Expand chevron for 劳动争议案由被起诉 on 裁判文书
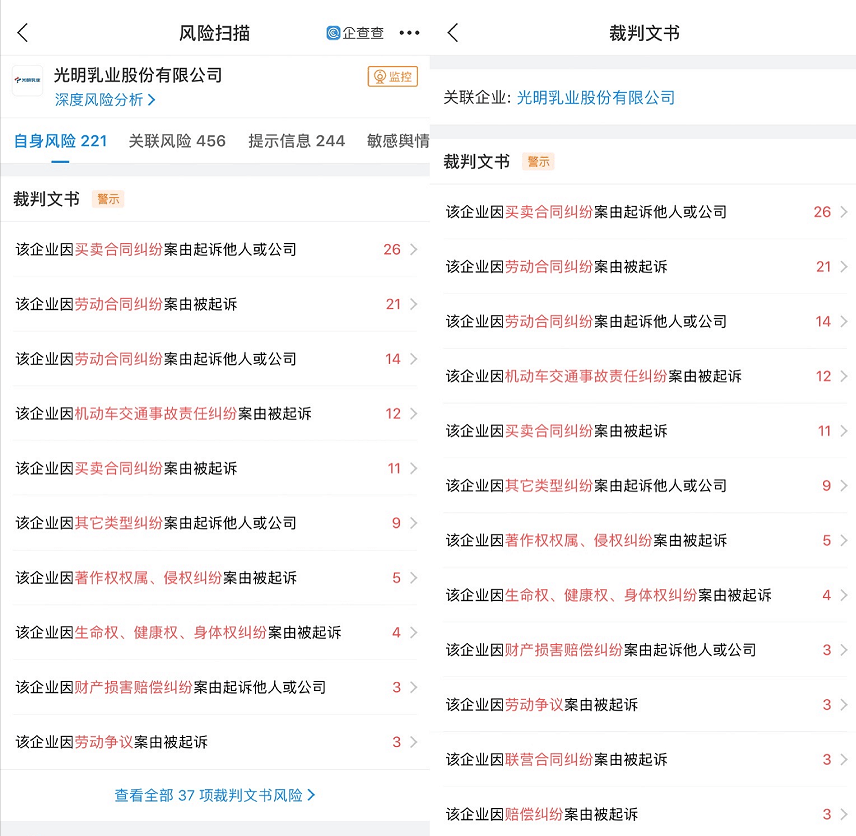This screenshot has height=836, width=856. point(844,704)
